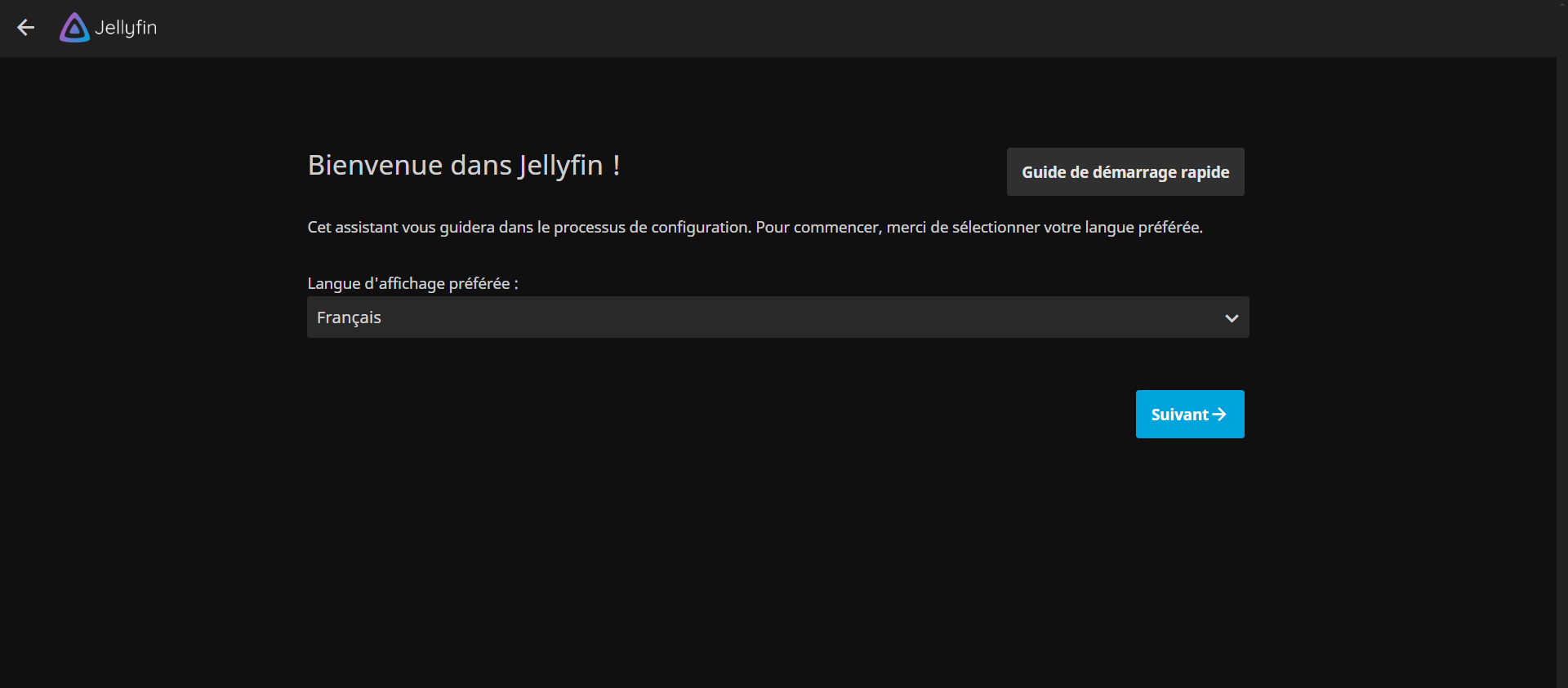1568x688 pixels.
Task: Click the vertical scrollbar on the right edge
Action: [x=1562, y=344]
